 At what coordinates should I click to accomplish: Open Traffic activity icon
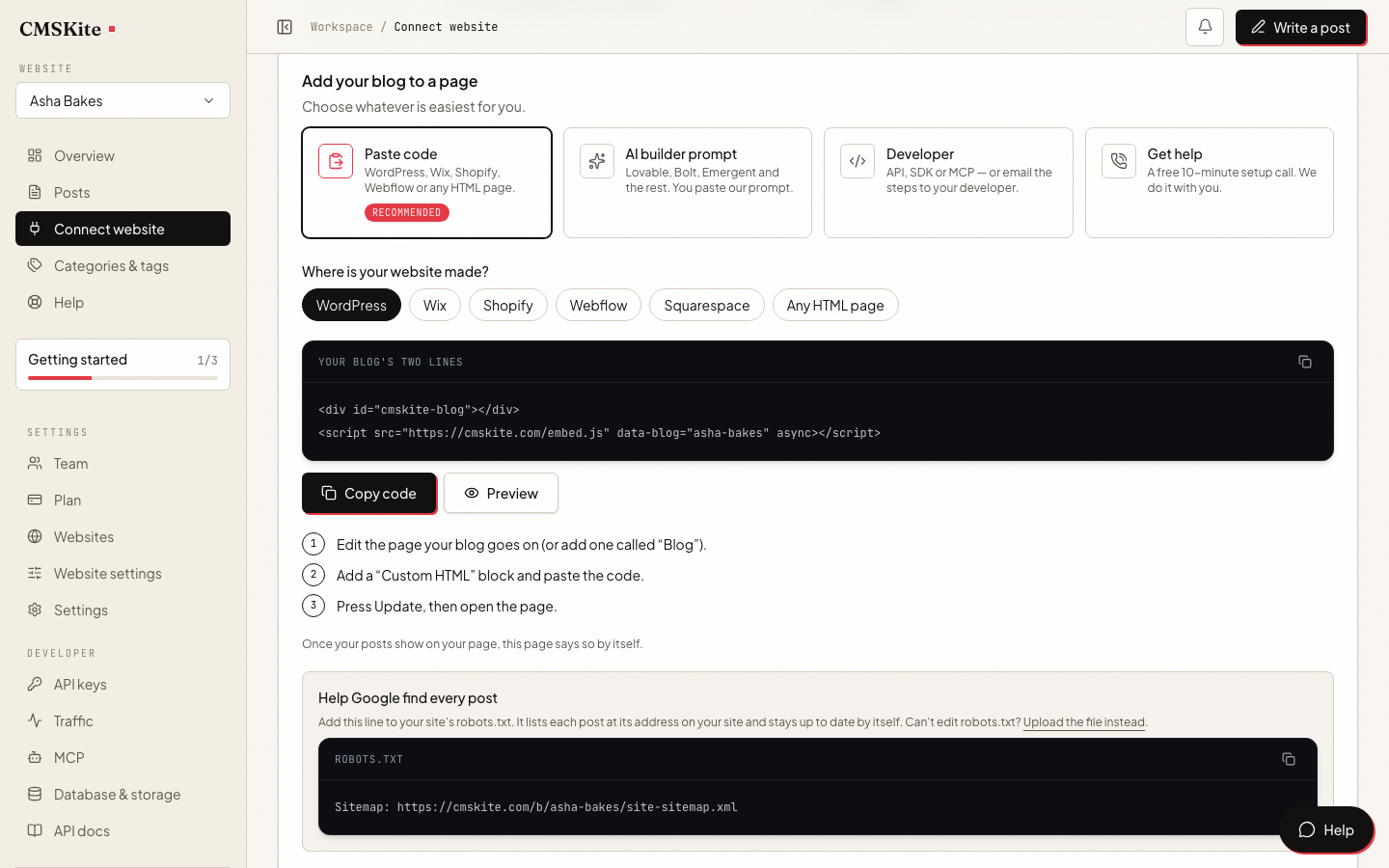tap(35, 720)
